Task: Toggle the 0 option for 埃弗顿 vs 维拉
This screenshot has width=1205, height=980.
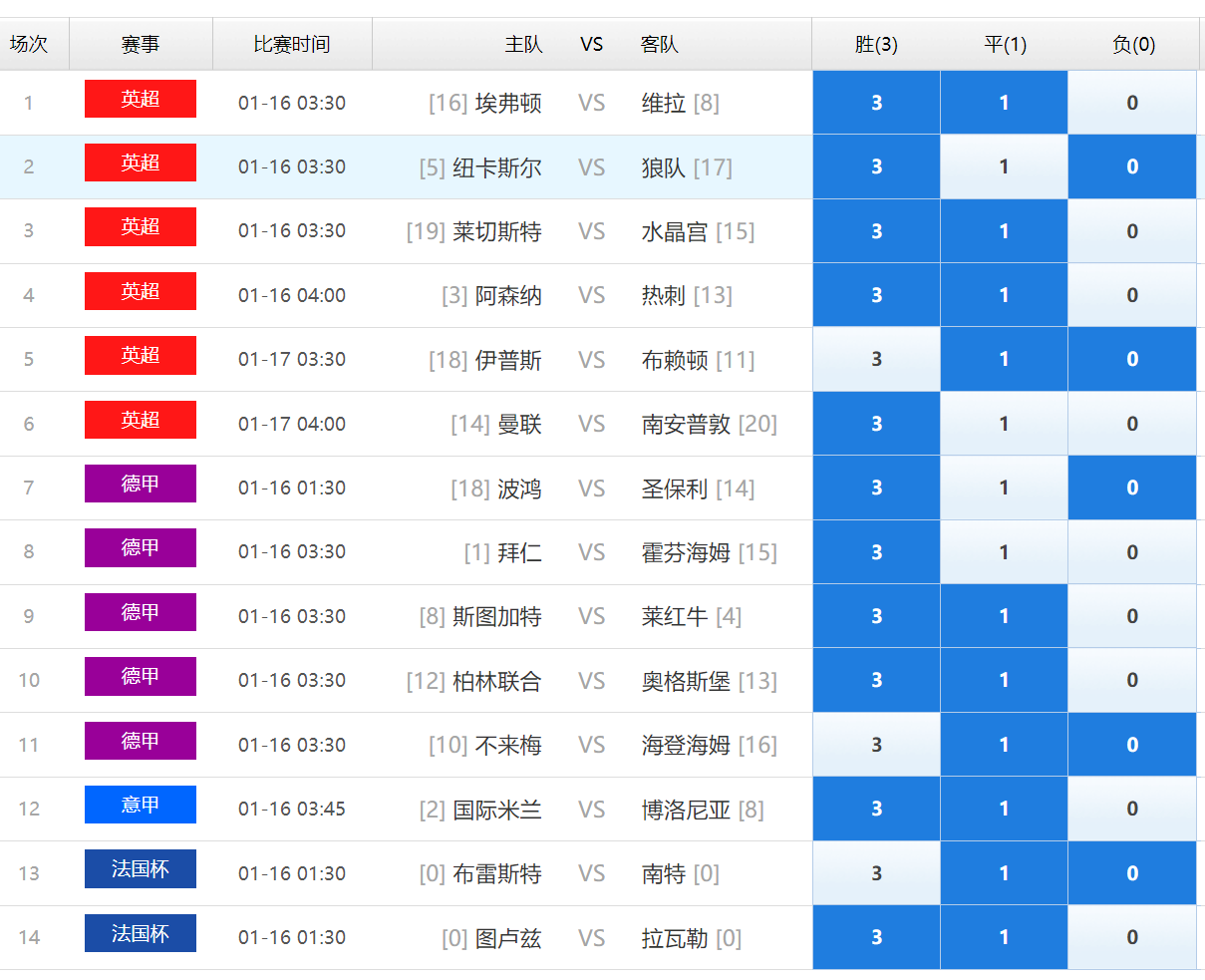Action: tap(1132, 103)
